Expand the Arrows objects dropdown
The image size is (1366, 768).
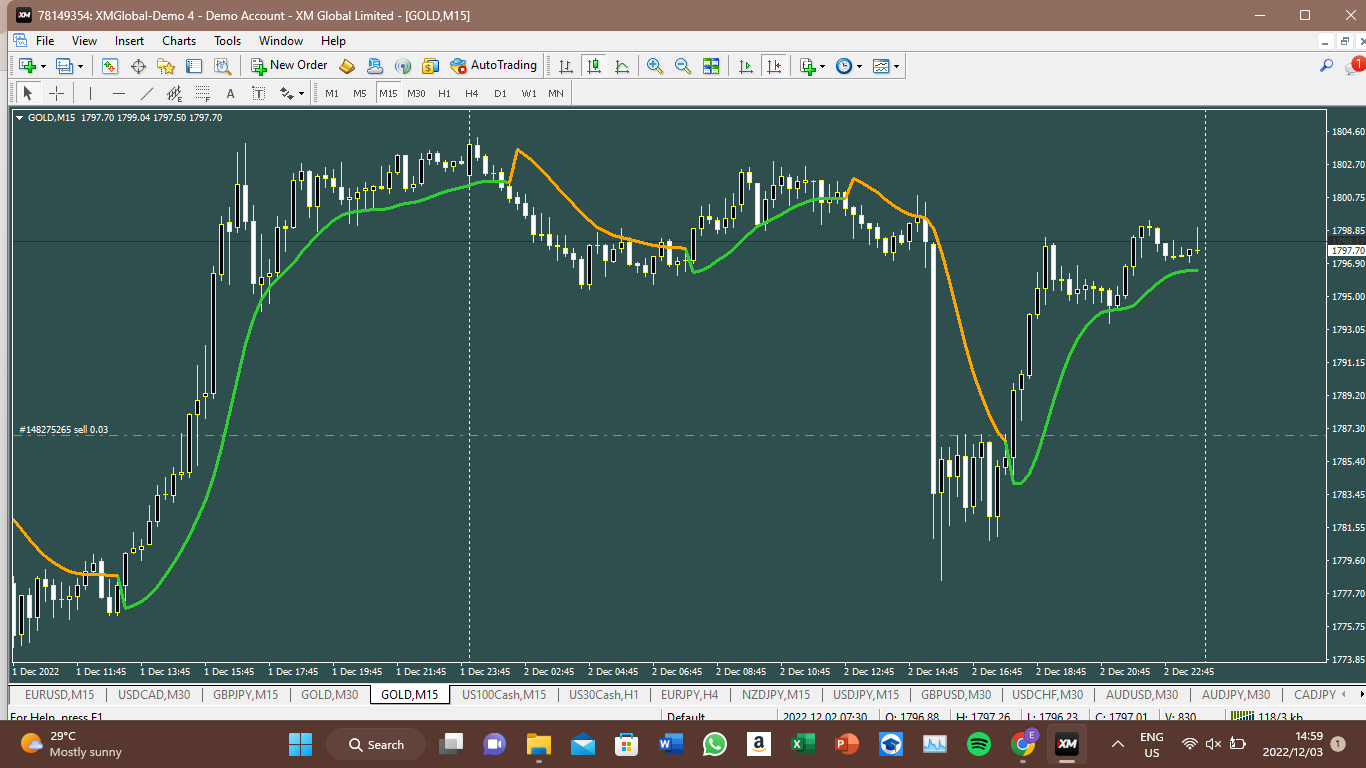(301, 93)
